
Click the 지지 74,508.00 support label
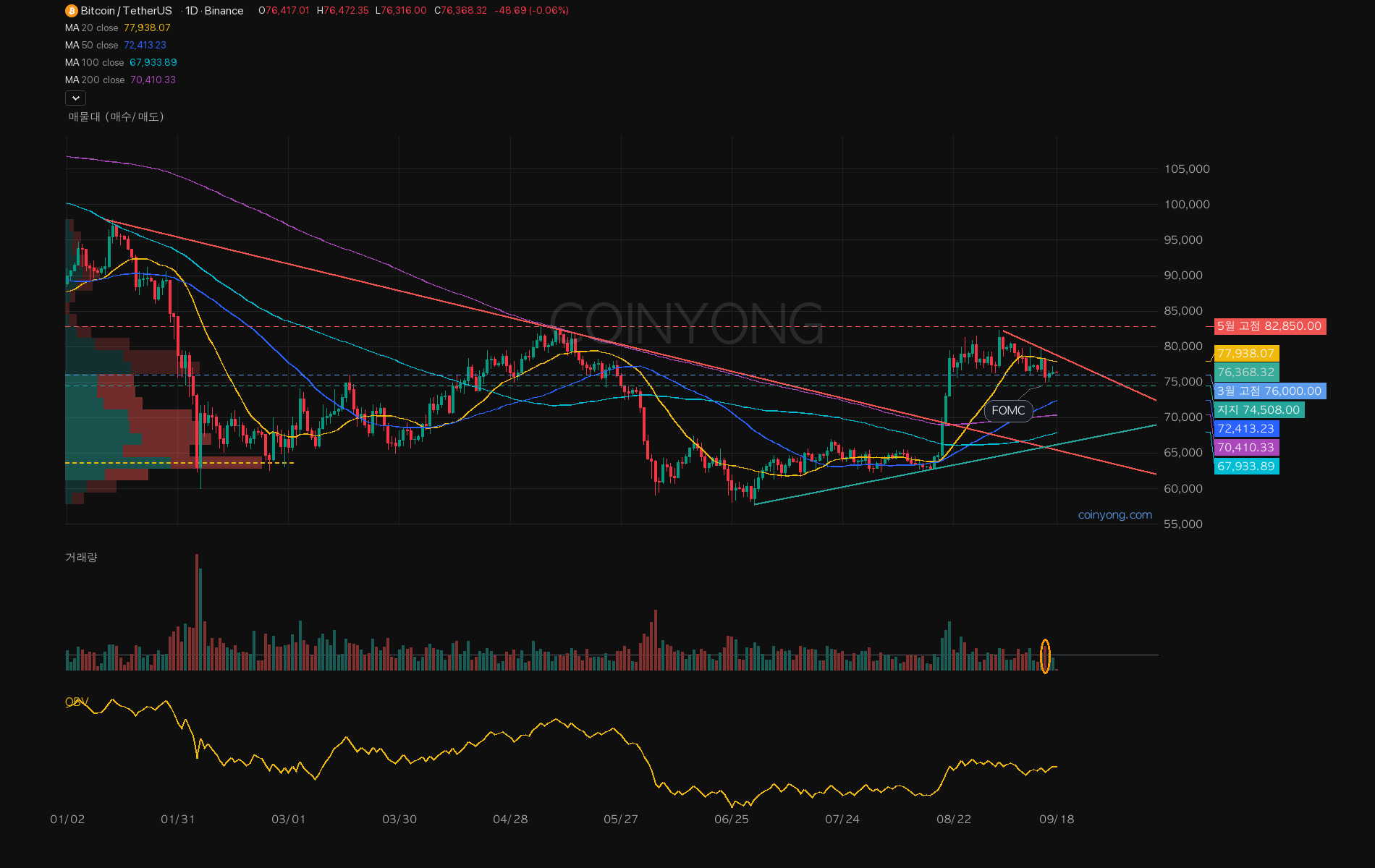pos(1258,410)
